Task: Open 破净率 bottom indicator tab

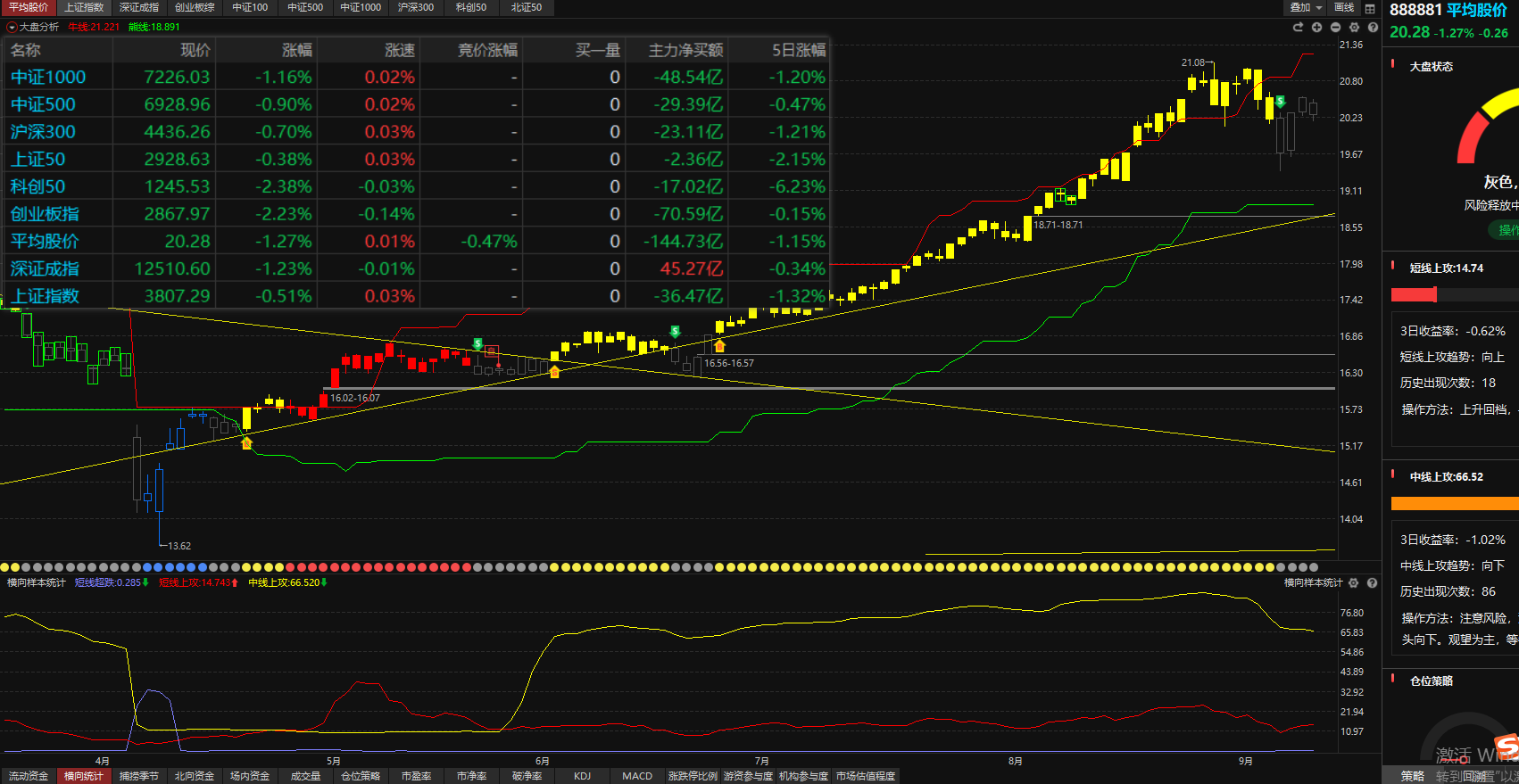Action: pos(527,776)
